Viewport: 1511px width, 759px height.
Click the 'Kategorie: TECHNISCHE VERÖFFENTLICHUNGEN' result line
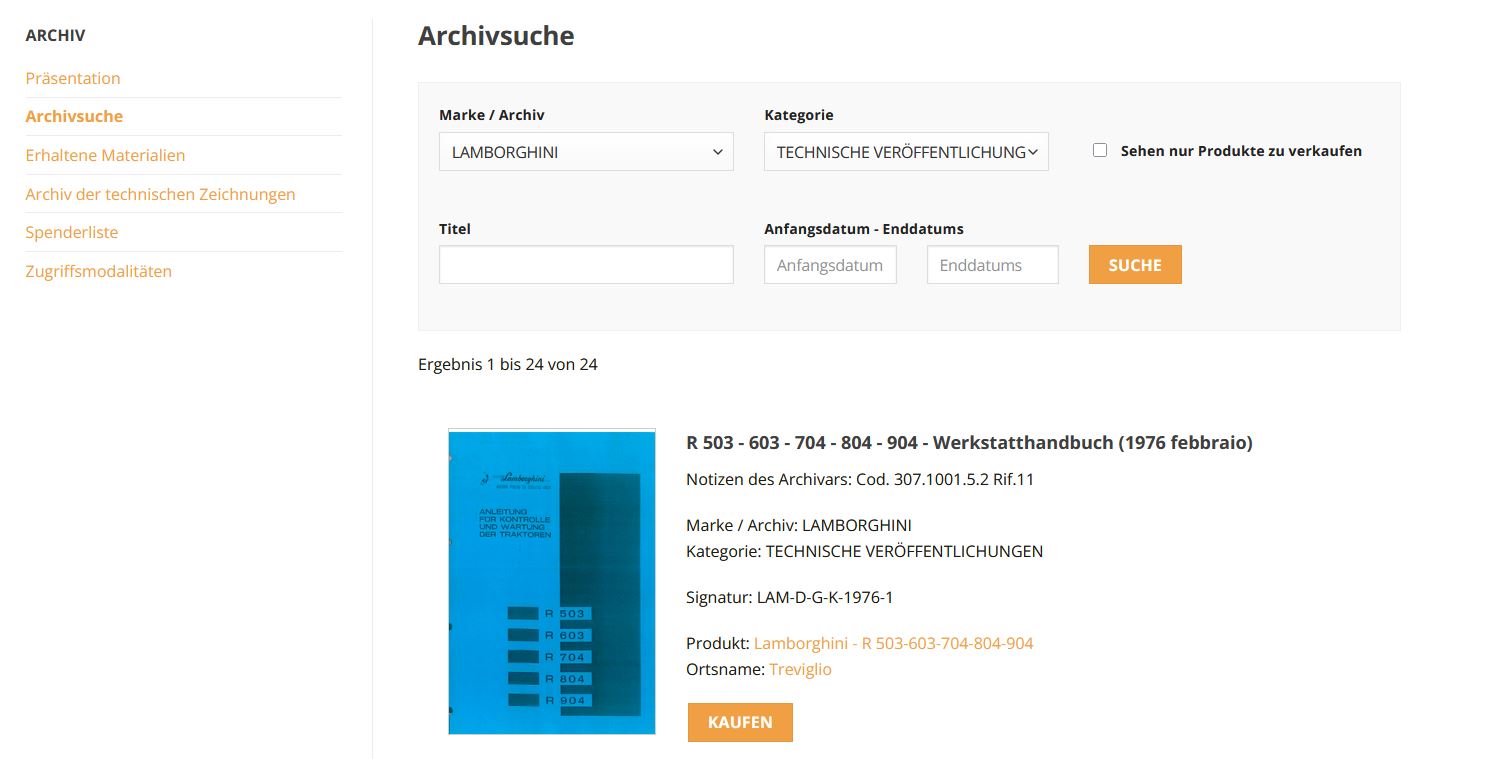[x=864, y=551]
